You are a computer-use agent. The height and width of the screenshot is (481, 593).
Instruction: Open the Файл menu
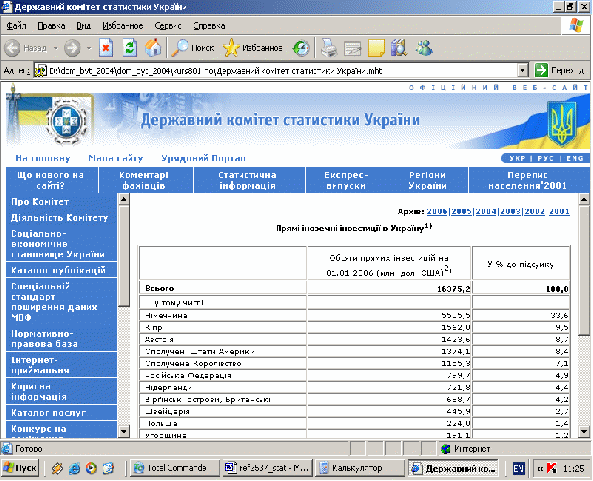click(16, 26)
